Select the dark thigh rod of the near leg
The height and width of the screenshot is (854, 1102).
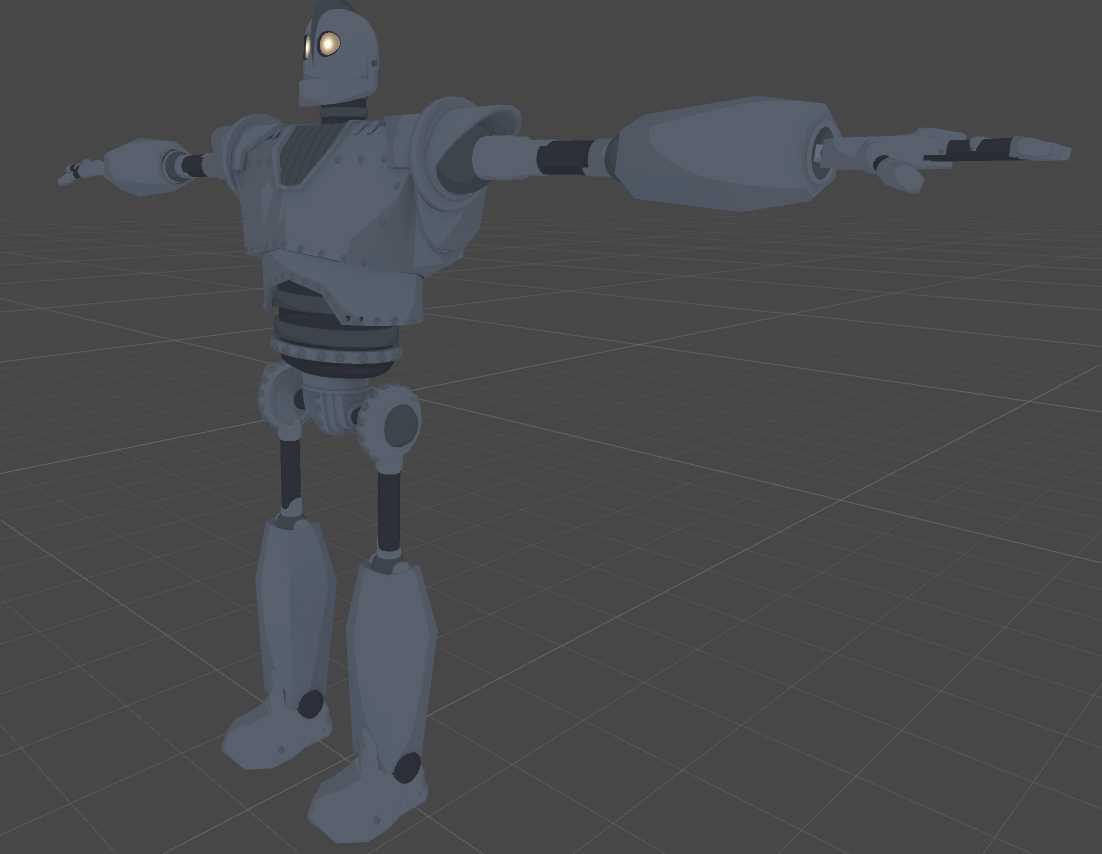(390, 510)
